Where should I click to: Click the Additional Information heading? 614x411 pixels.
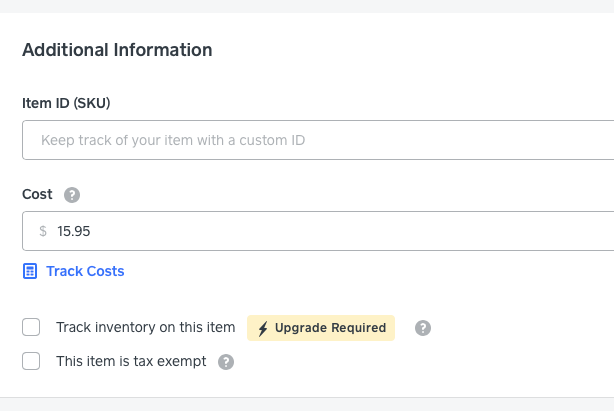point(117,50)
